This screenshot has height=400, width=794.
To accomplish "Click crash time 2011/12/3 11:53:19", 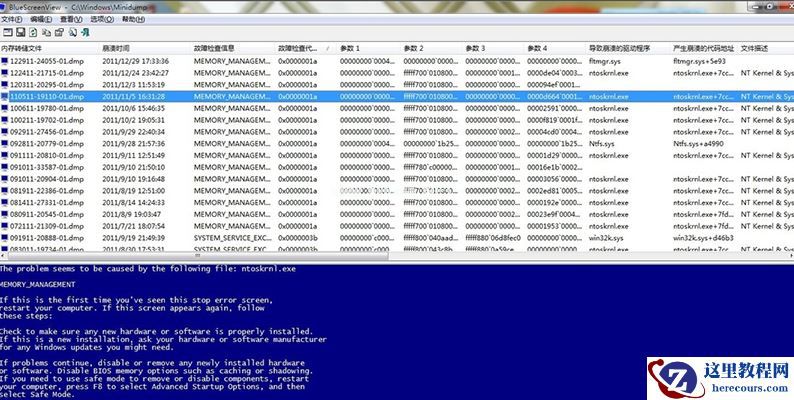I will click(133, 85).
